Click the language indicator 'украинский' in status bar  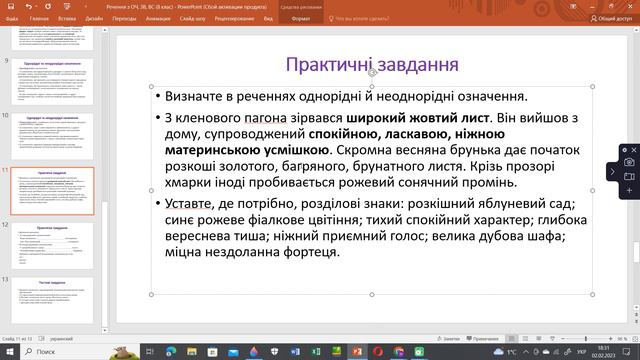pyautogui.click(x=61, y=339)
